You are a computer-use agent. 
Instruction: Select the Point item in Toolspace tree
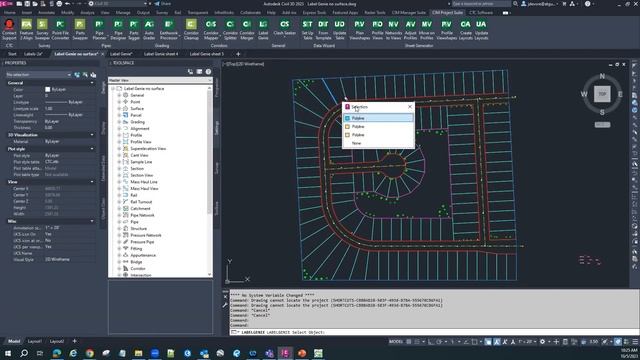pyautogui.click(x=135, y=102)
